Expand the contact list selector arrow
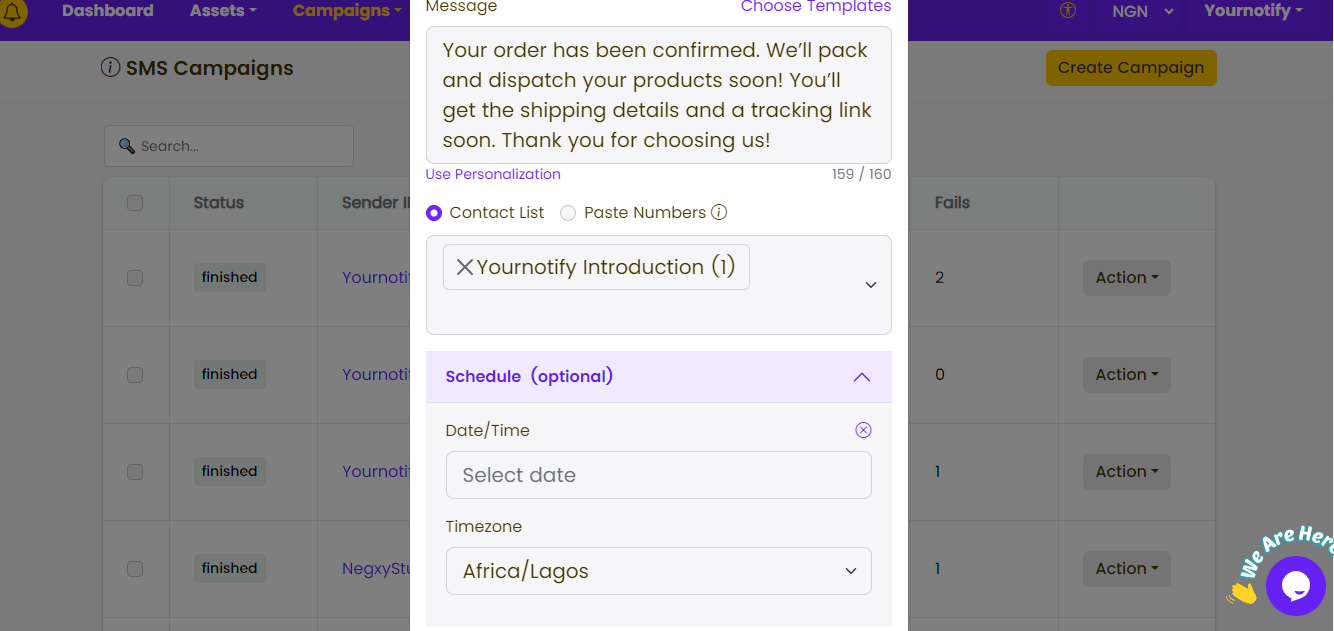 [x=870, y=285]
